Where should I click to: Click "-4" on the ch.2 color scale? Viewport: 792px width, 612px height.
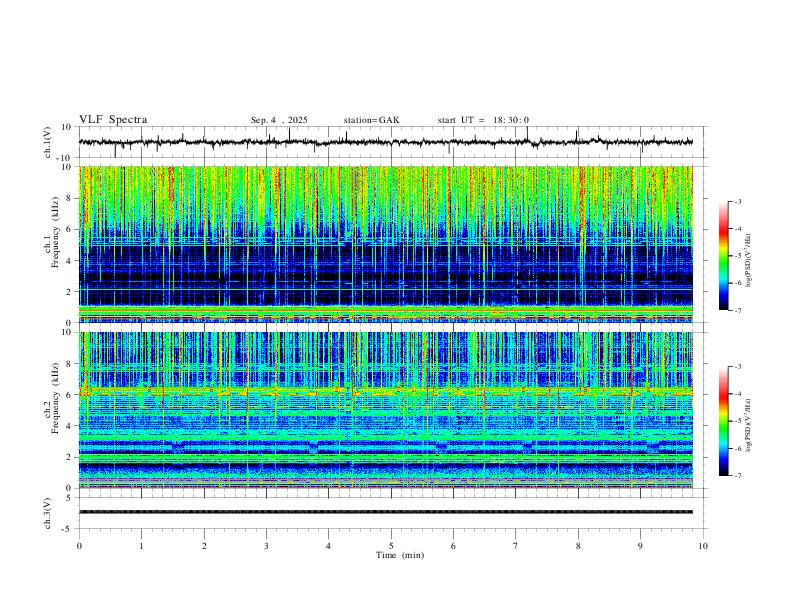(x=737, y=394)
